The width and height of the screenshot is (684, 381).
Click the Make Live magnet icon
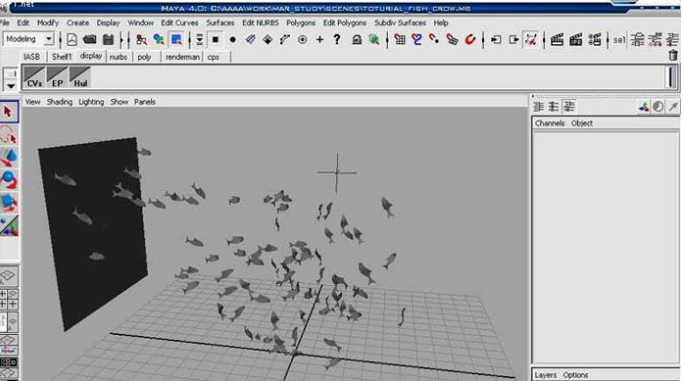point(470,40)
